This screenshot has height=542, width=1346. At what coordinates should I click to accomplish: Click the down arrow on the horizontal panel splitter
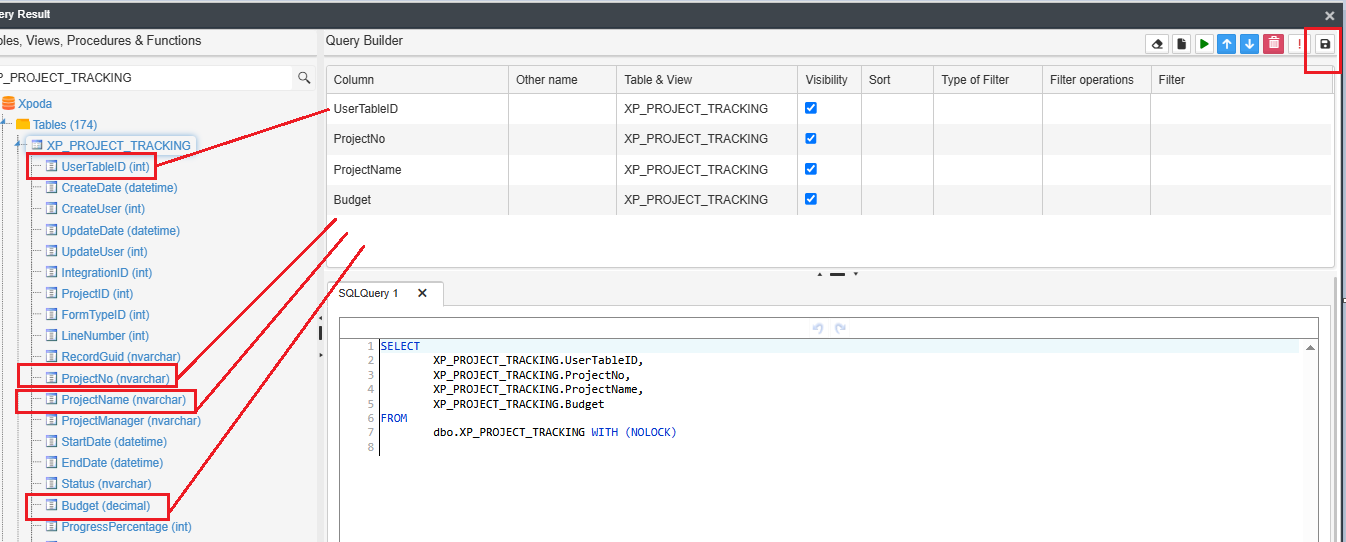pyautogui.click(x=855, y=274)
